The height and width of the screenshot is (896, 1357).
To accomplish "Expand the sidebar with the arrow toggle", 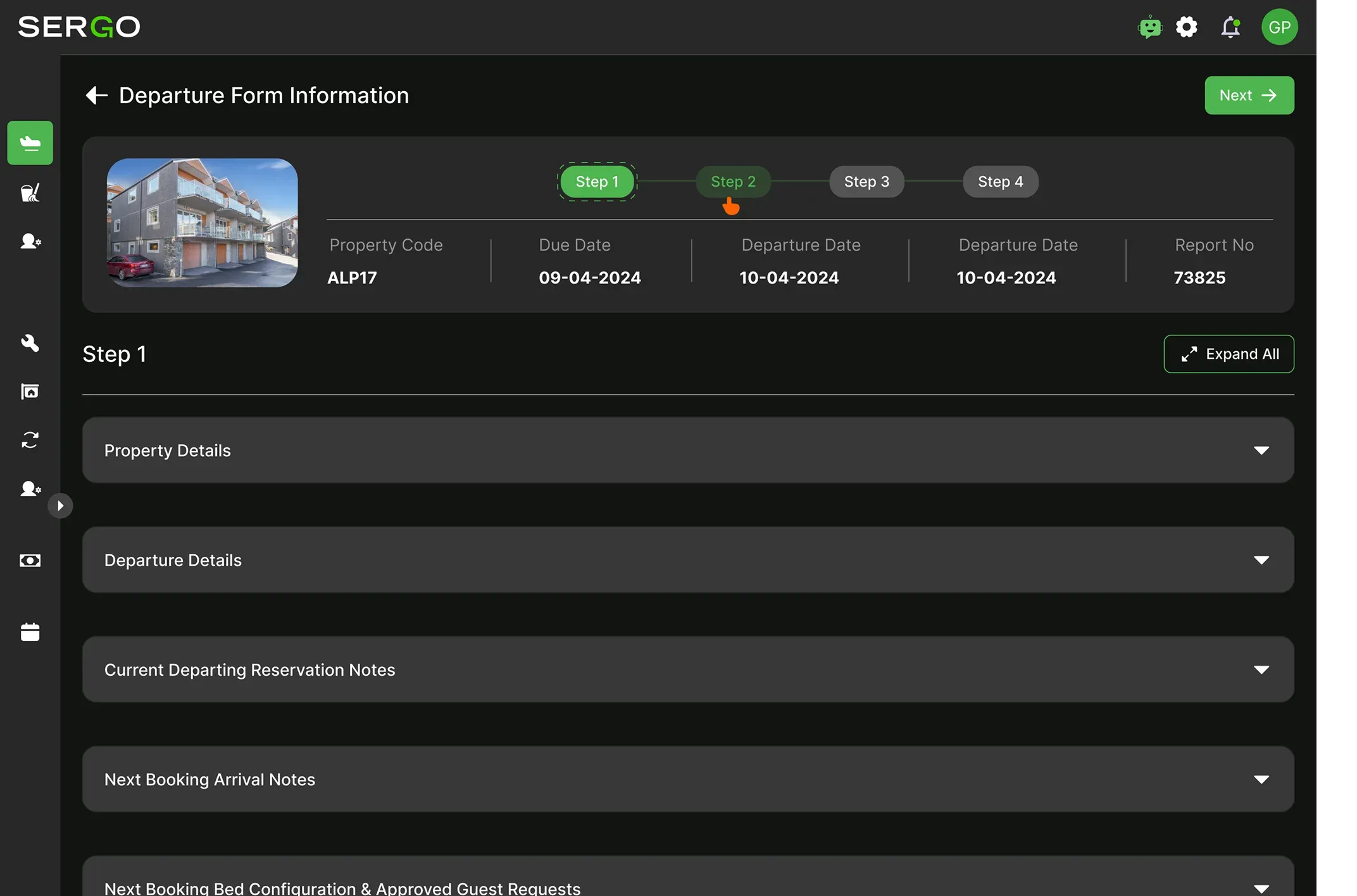I will click(60, 506).
